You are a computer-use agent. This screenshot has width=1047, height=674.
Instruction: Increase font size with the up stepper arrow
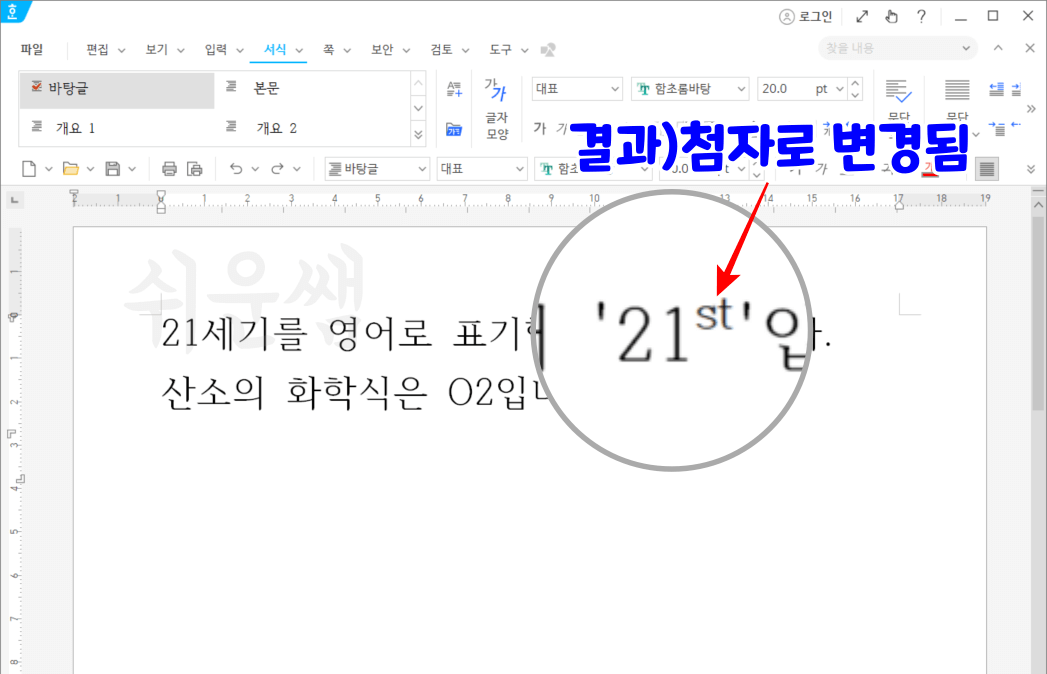point(855,83)
